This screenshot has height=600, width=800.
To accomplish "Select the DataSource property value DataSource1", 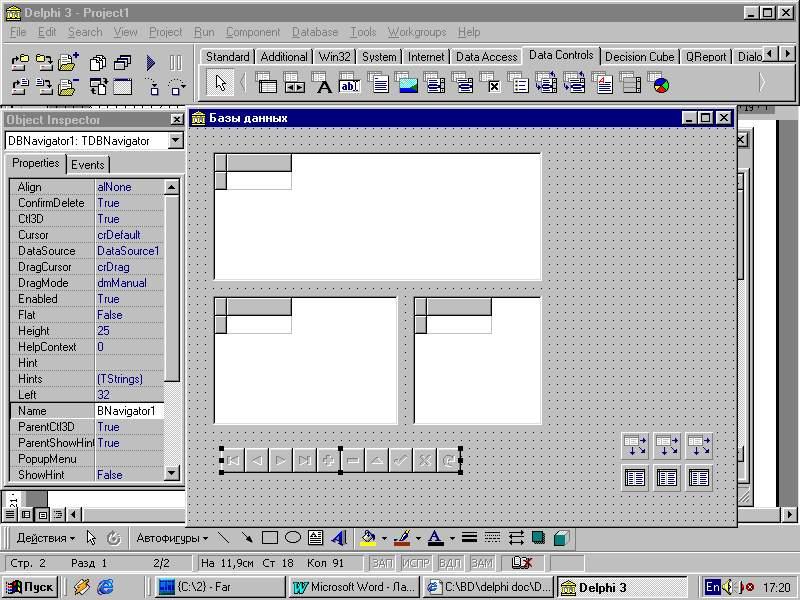I will tap(129, 251).
